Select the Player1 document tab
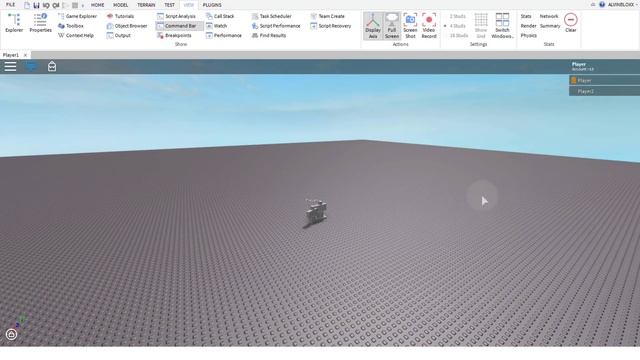The height and width of the screenshot is (360, 640). coord(11,55)
